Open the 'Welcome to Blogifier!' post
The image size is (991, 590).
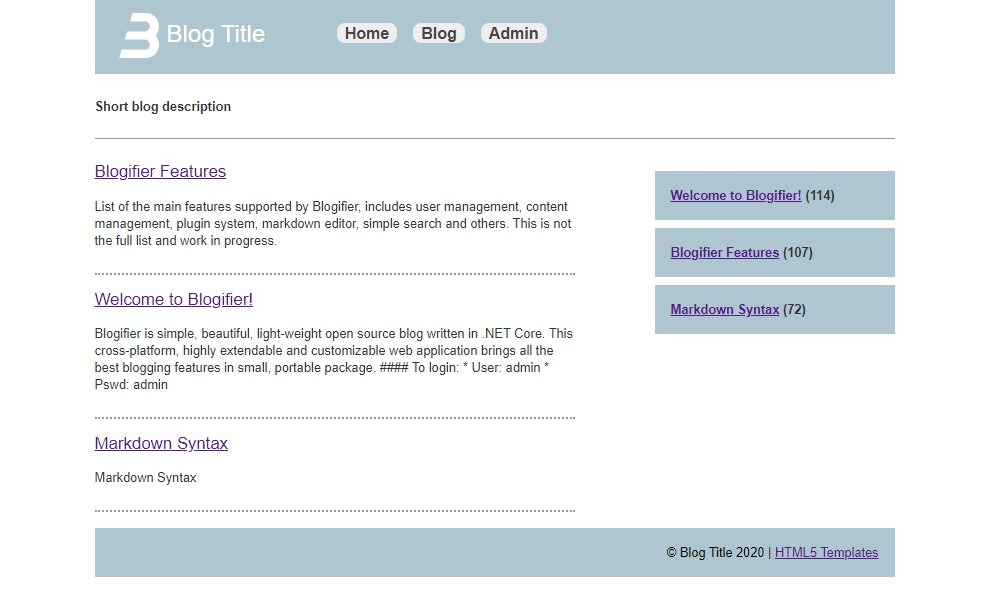[x=173, y=299]
